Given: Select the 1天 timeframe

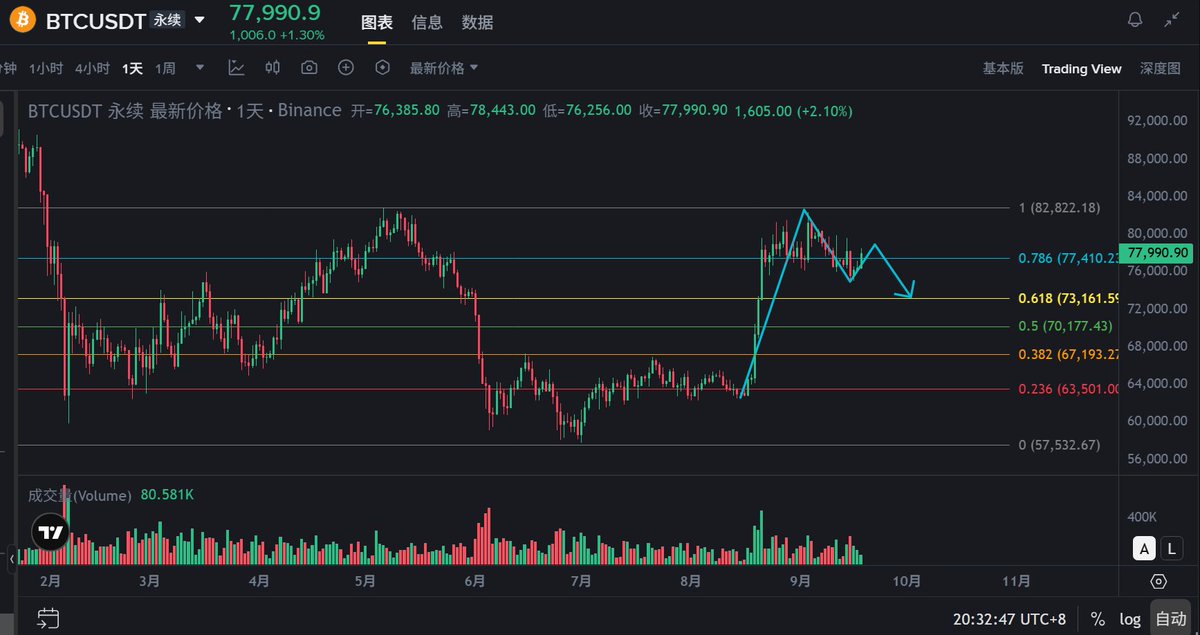Looking at the screenshot, I should [133, 68].
